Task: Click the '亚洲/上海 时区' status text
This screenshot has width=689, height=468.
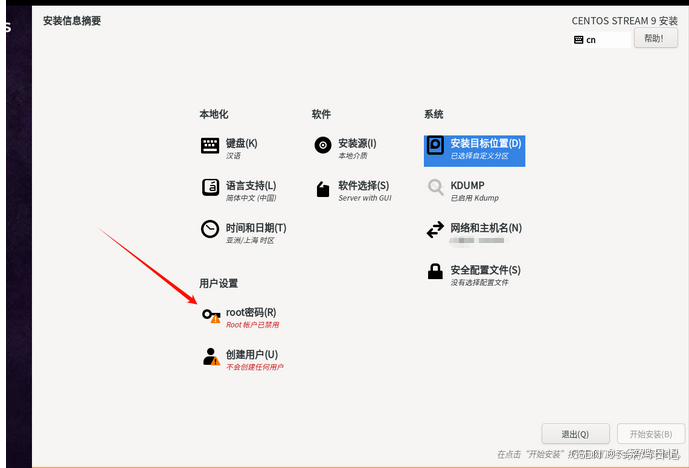Action: click(x=250, y=240)
